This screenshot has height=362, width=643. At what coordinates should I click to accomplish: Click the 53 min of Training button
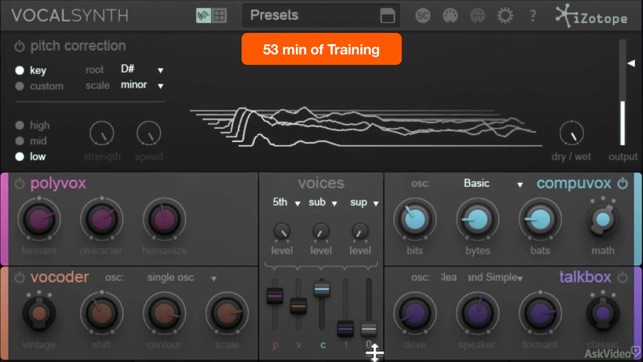click(322, 49)
